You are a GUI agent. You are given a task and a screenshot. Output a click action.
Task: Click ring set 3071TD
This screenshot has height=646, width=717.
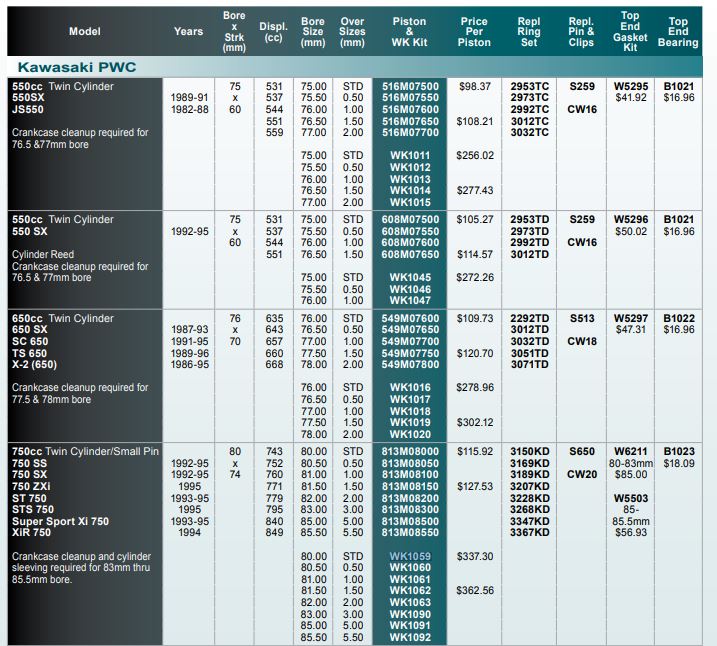tap(530, 364)
